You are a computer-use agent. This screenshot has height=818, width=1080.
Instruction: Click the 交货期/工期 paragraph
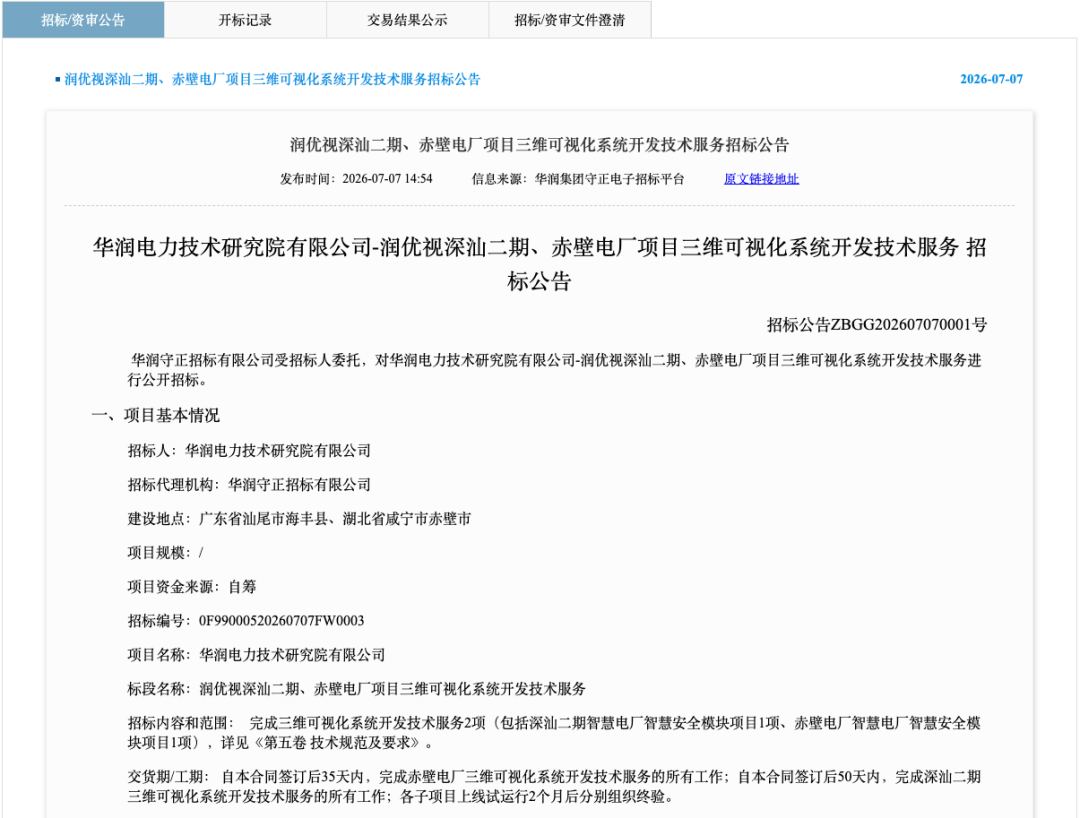click(554, 786)
